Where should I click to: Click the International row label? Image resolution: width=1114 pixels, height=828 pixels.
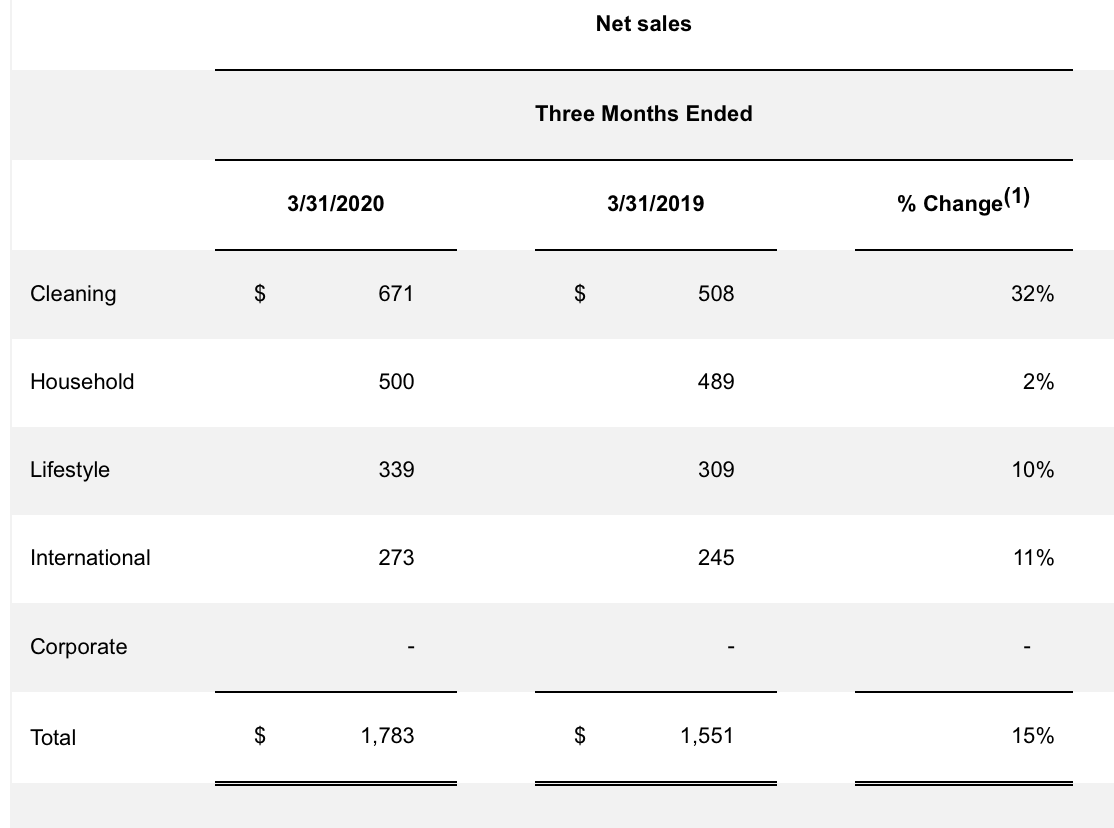(90, 558)
